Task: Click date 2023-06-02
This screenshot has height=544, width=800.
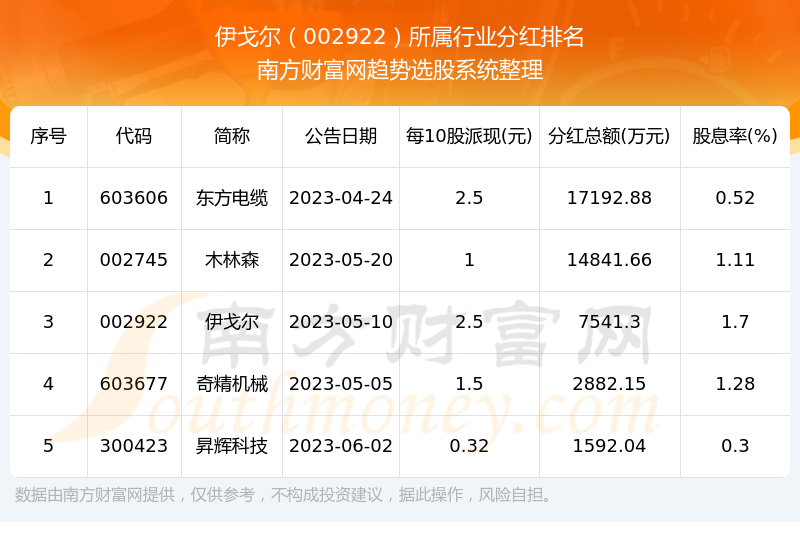Action: [341, 446]
